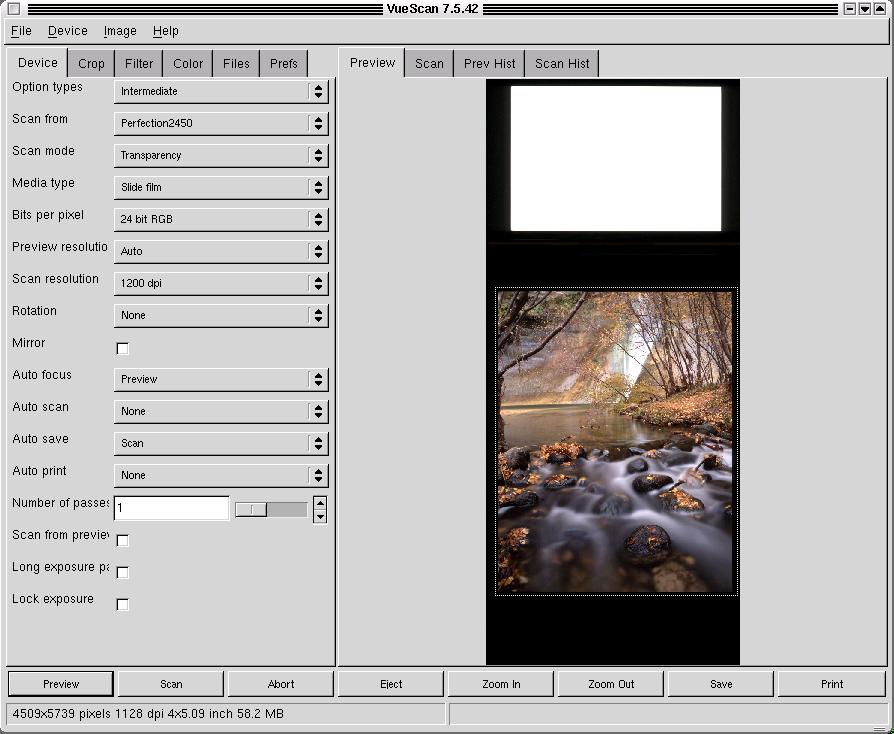
Task: Open the Scan mode Transparency dropdown
Action: [x=220, y=155]
